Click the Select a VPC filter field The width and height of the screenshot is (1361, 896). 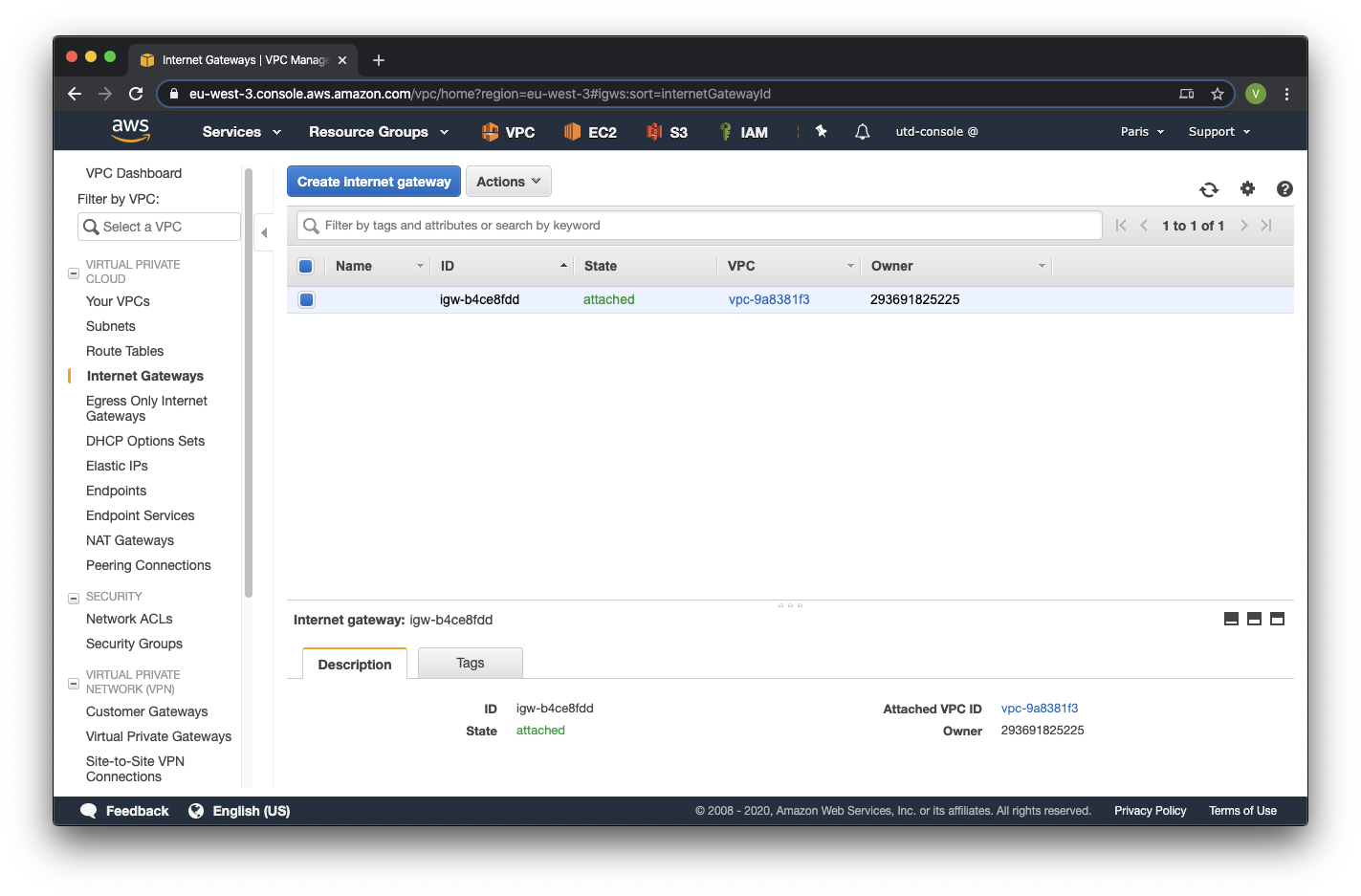pyautogui.click(x=159, y=227)
